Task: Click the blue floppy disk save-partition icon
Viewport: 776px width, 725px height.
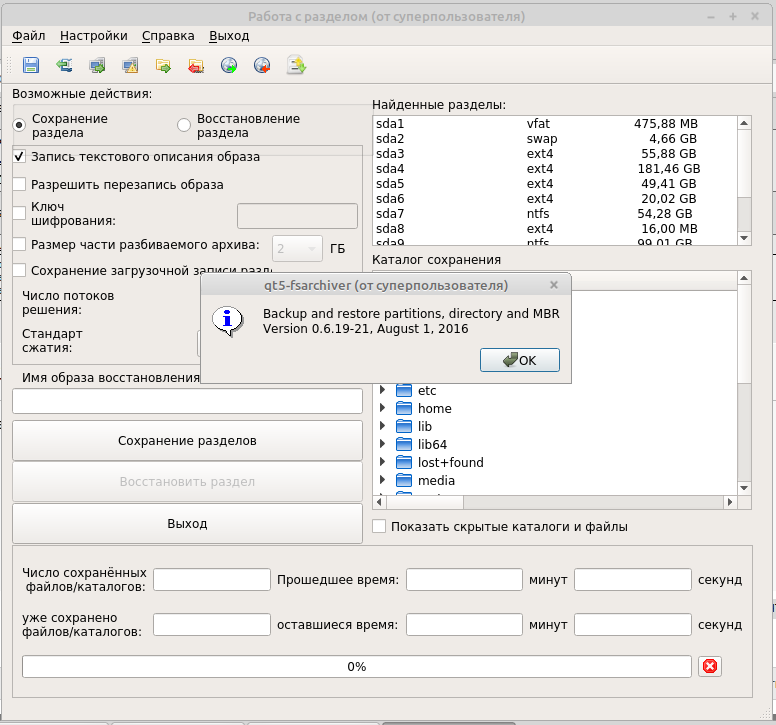Action: [31, 65]
